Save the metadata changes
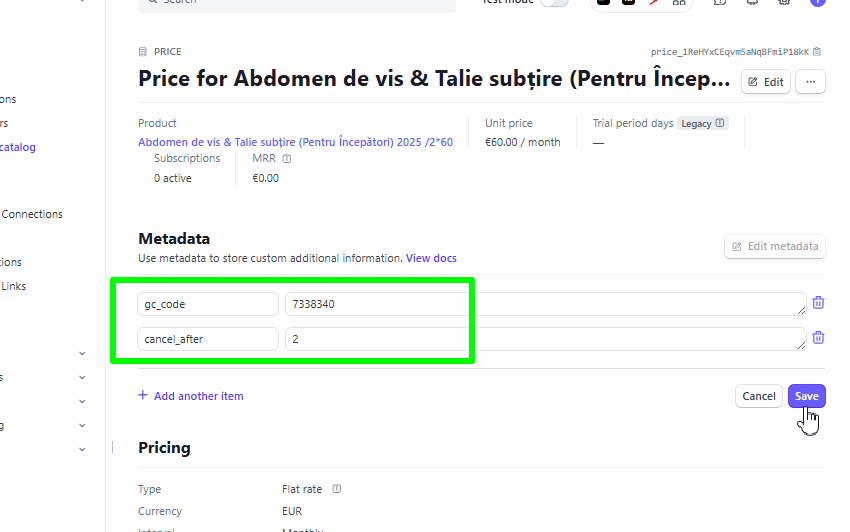This screenshot has width=850, height=532. pyautogui.click(x=807, y=396)
